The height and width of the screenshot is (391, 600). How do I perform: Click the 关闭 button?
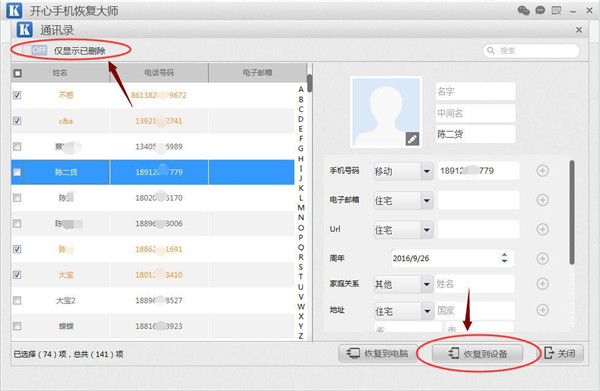[561, 353]
